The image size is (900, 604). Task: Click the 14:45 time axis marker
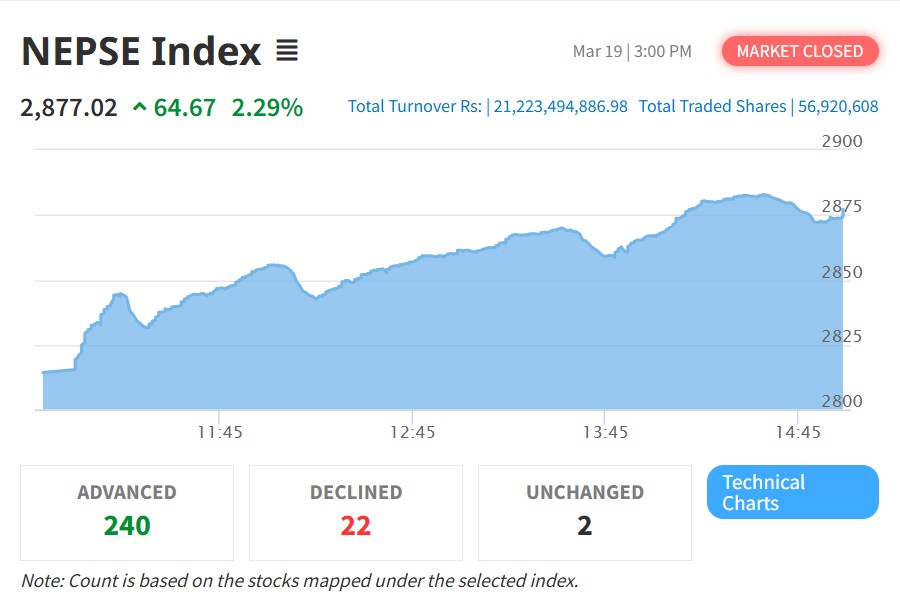pos(797,432)
